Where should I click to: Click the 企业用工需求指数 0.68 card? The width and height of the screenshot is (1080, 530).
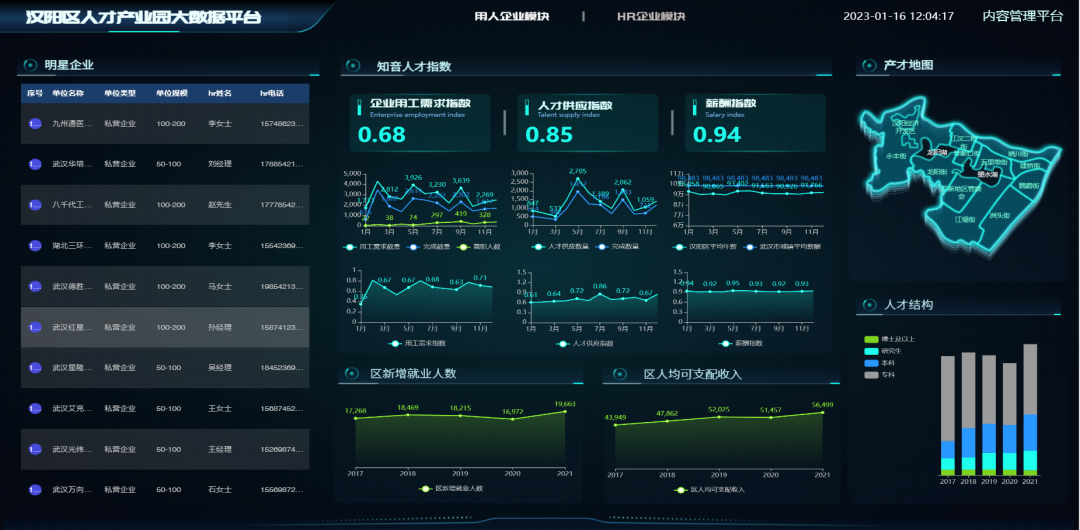pos(419,122)
